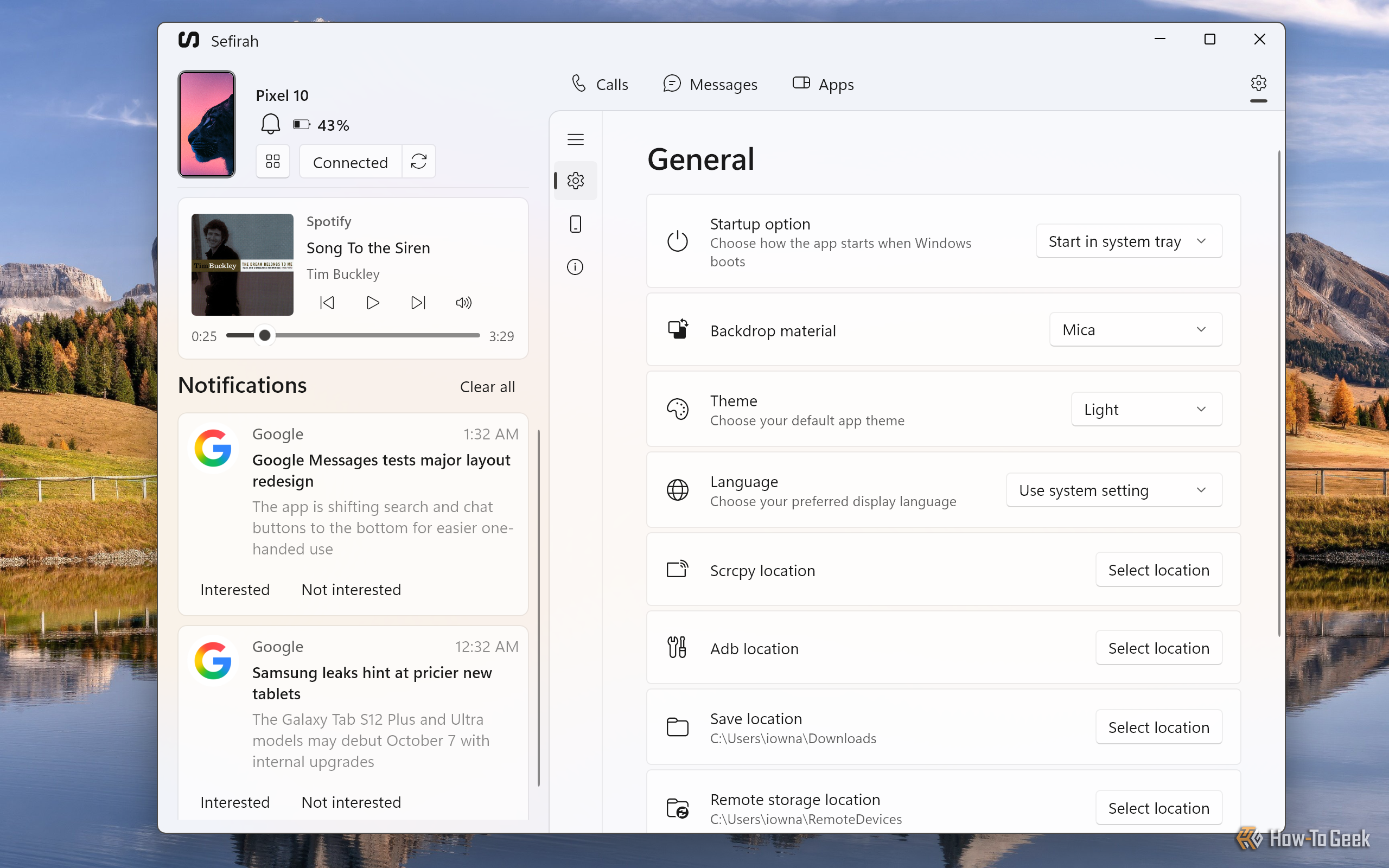
Task: Click Interested on Samsung leaks notification
Action: pyautogui.click(x=235, y=802)
